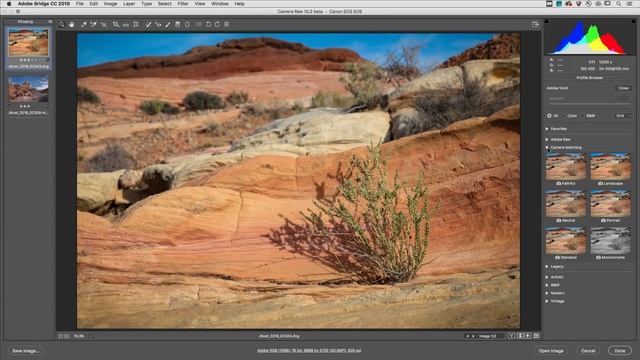Select the Crop tool
The width and height of the screenshot is (640, 360).
(x=116, y=24)
